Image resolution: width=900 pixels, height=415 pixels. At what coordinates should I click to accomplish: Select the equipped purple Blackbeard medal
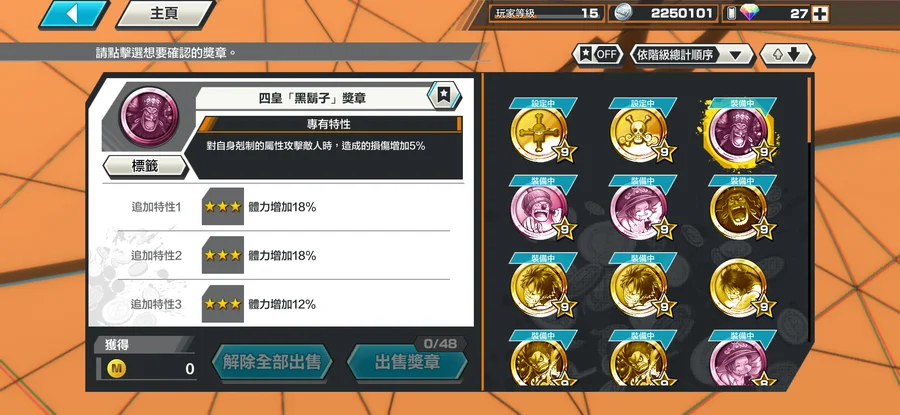pyautogui.click(x=741, y=133)
